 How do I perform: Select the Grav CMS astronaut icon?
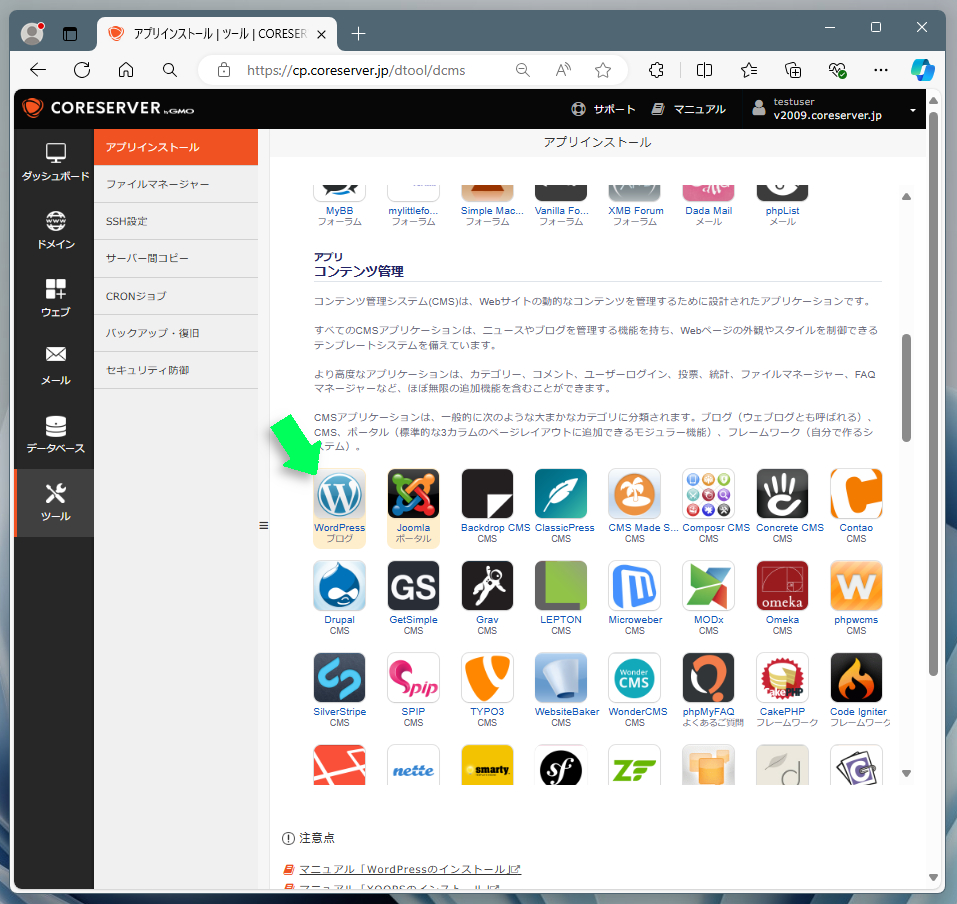487,586
